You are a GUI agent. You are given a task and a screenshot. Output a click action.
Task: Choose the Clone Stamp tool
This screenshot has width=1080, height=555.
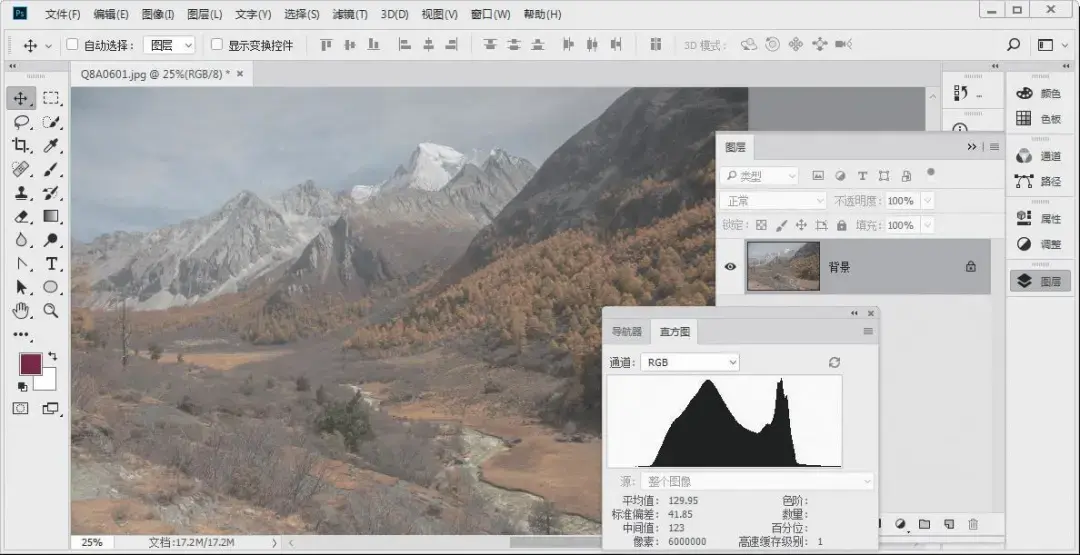click(x=21, y=193)
